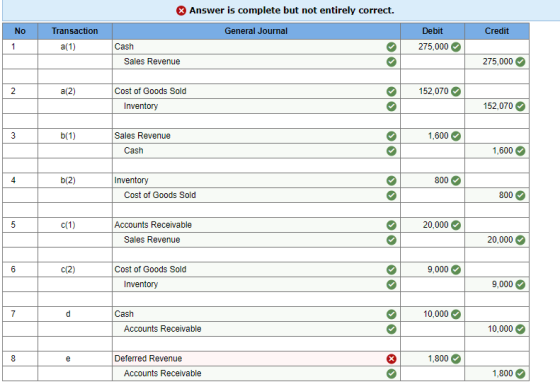560x389 pixels.
Task: Click the 10,000 credit amount for transaction d
Action: coord(497,329)
